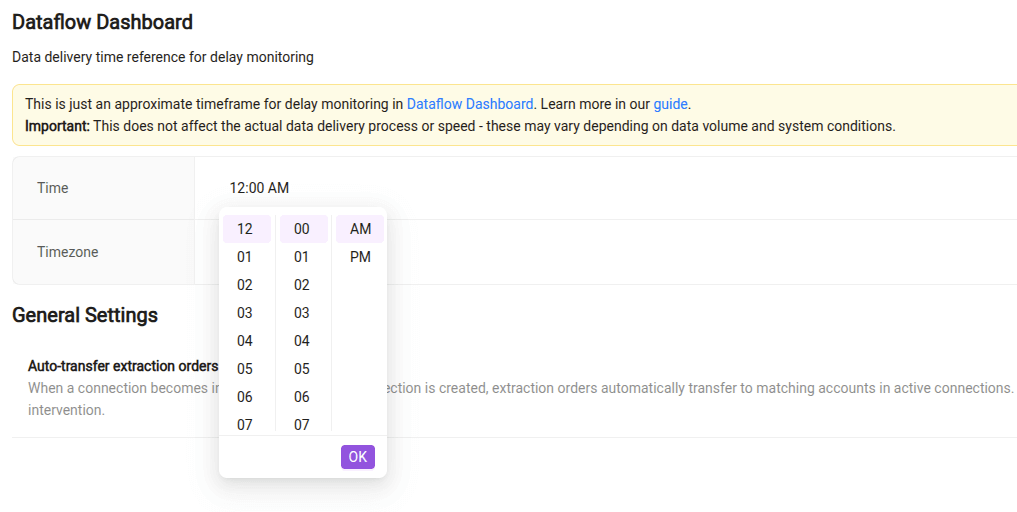Select AM in the time picker
The width and height of the screenshot is (1017, 512).
[360, 229]
